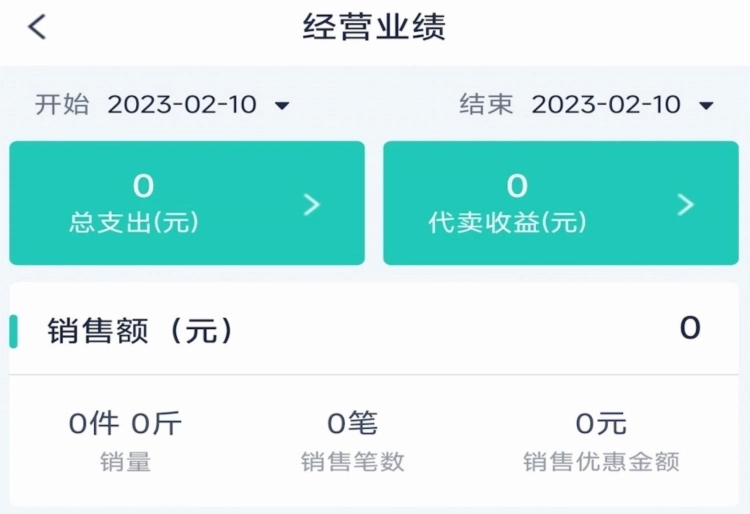Tap the back arrow icon

[37, 27]
